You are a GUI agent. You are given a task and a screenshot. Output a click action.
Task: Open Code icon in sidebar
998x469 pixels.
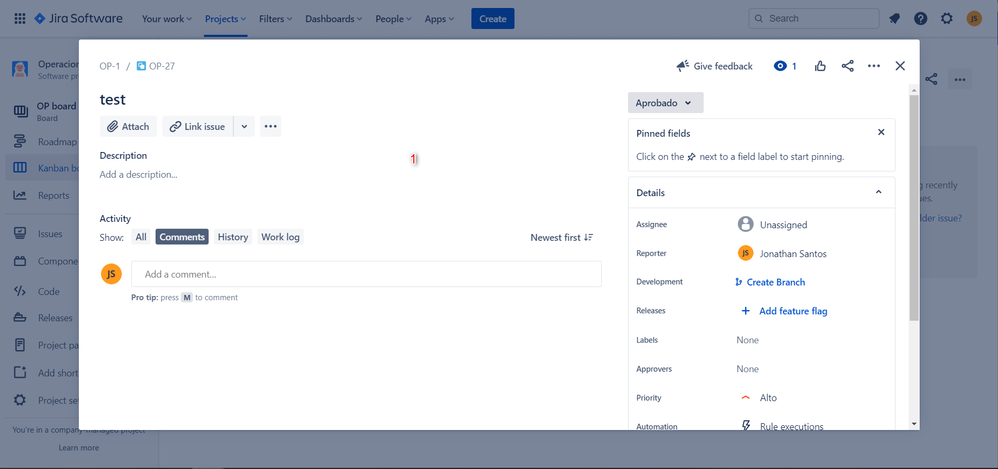point(20,291)
